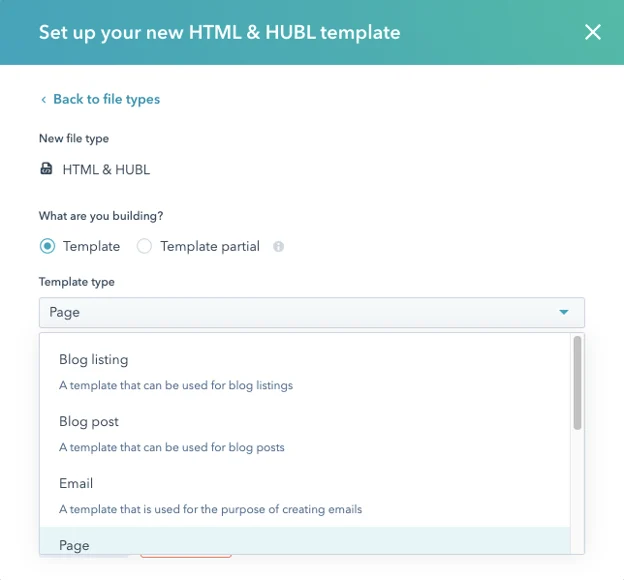The height and width of the screenshot is (580, 624).
Task: Select the Template radio button
Action: tap(47, 246)
